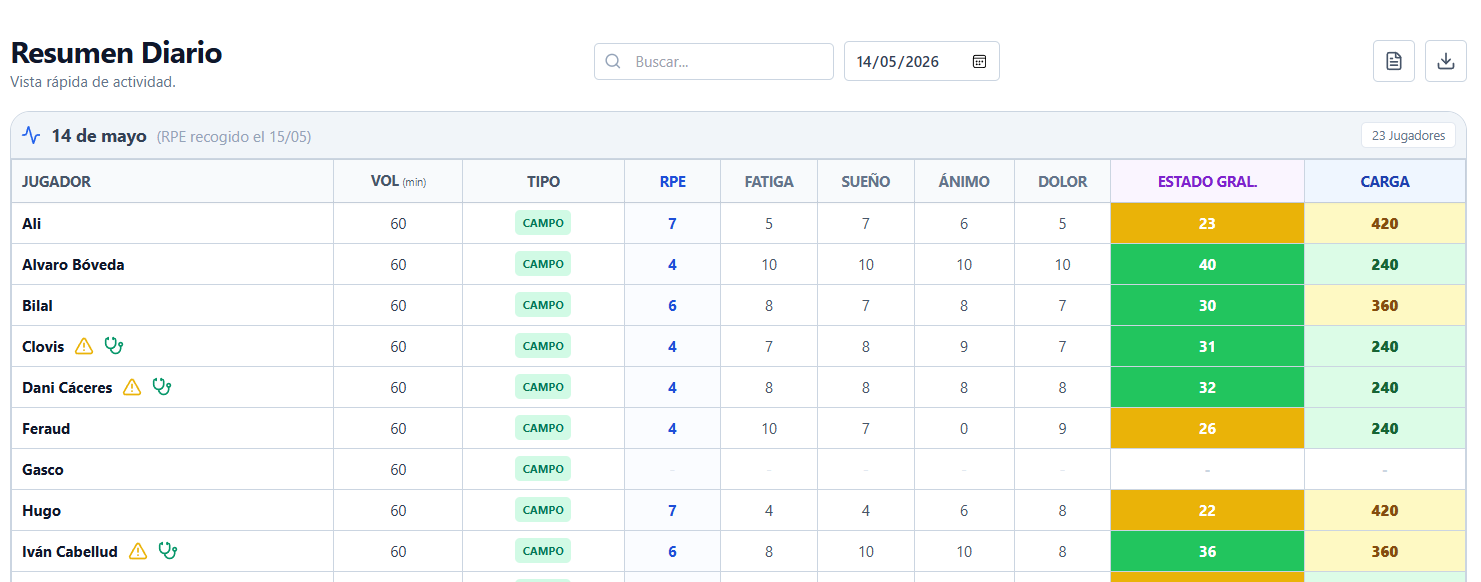Click the download icon button
The height and width of the screenshot is (582, 1481).
coord(1445,61)
